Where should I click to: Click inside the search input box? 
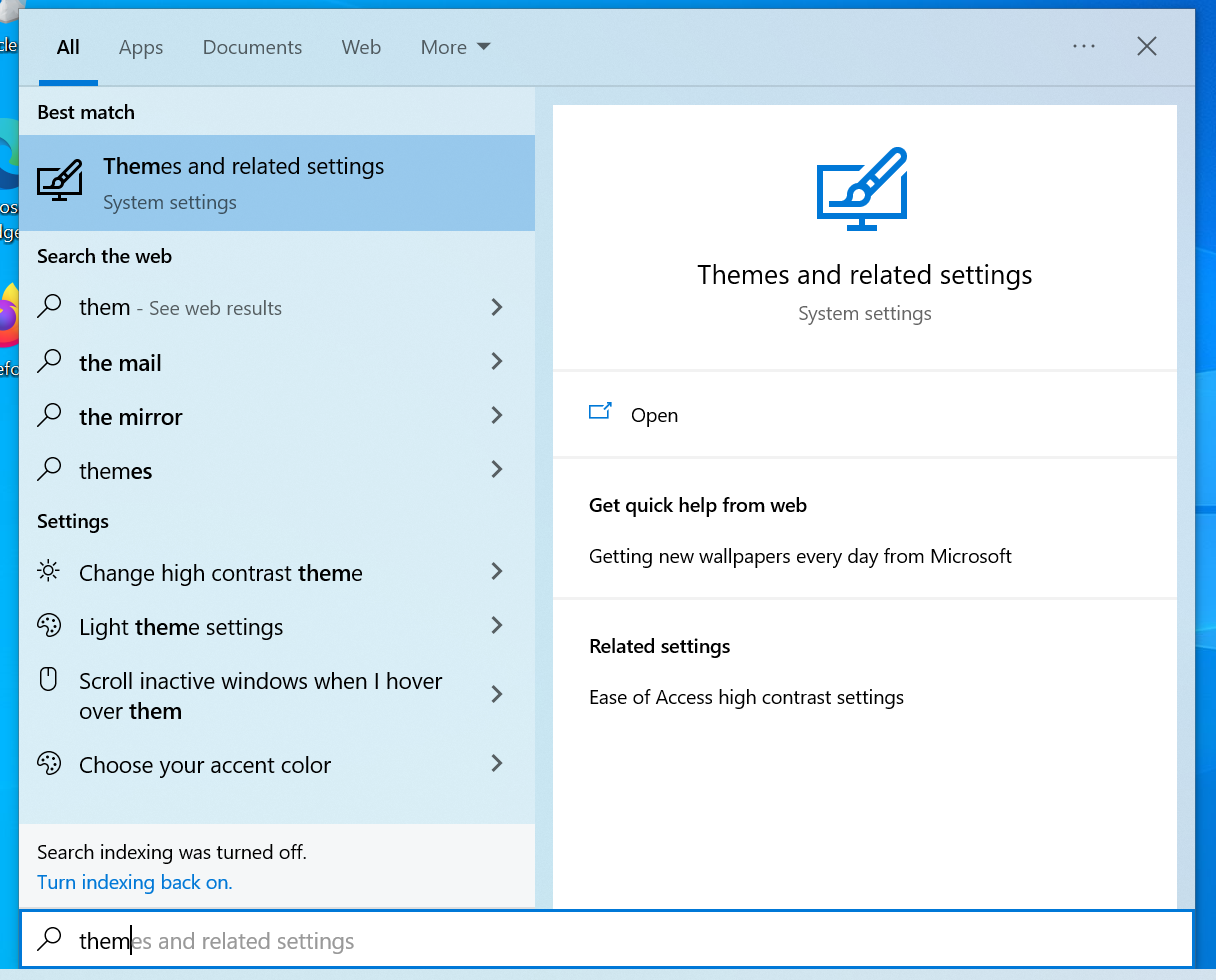pyautogui.click(x=300, y=940)
